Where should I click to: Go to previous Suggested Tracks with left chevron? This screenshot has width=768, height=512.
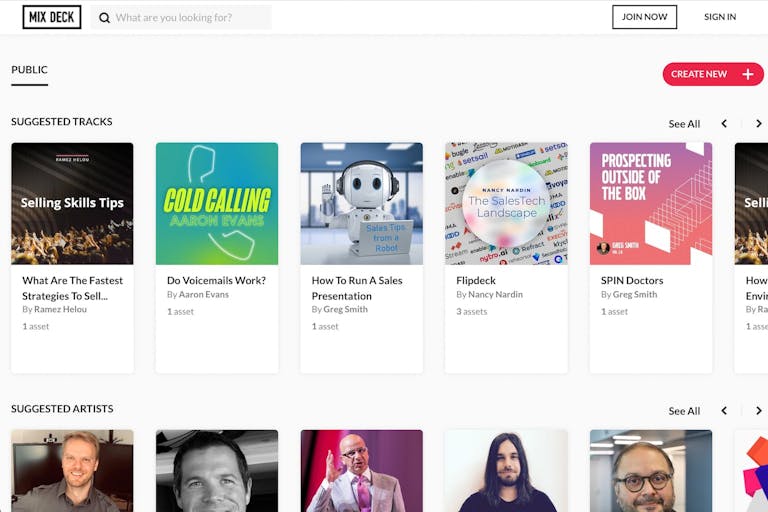click(724, 124)
